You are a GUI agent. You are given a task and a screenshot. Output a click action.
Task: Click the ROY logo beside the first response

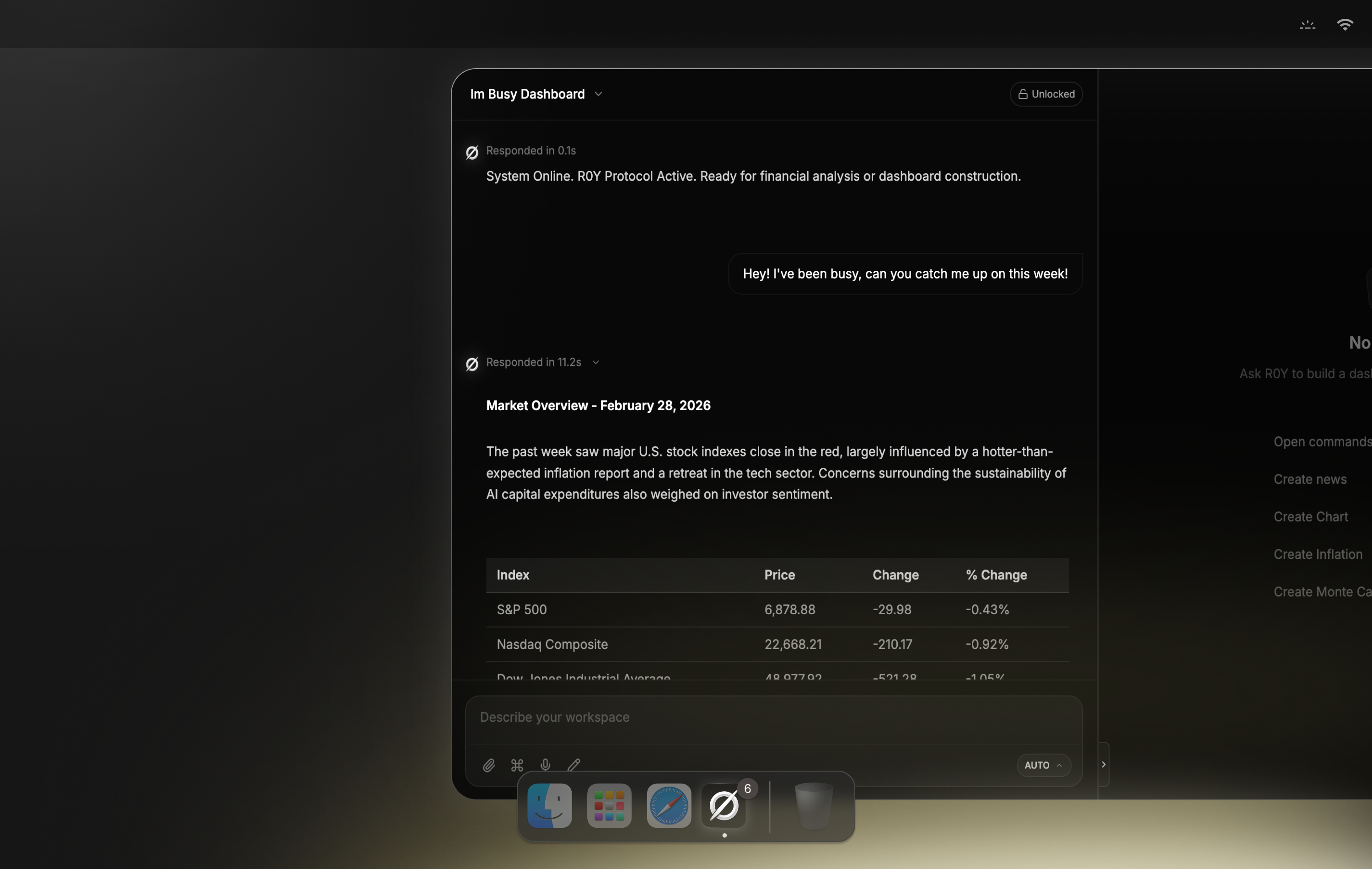472,152
